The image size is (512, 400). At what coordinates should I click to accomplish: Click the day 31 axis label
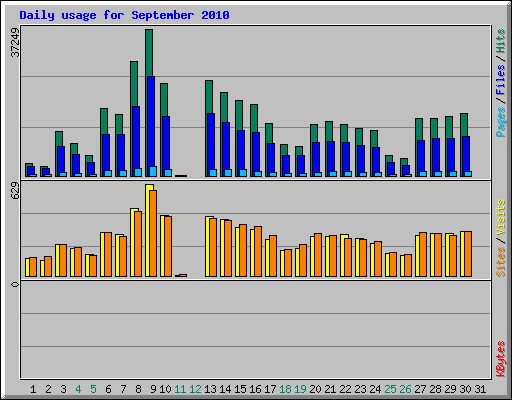coord(480,389)
